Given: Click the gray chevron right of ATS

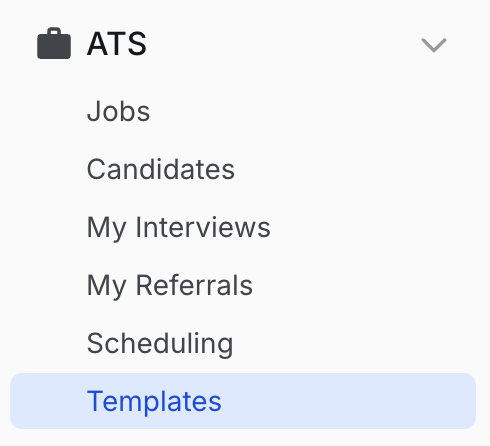Looking at the screenshot, I should point(434,45).
